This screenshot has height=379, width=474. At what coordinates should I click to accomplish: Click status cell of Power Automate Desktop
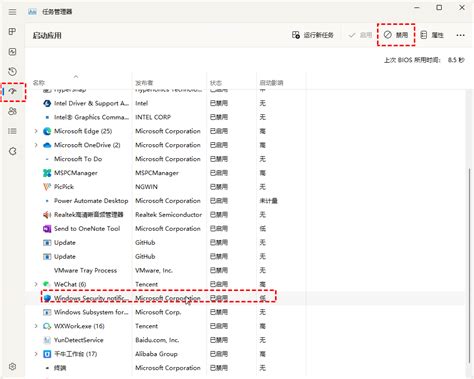click(x=219, y=201)
